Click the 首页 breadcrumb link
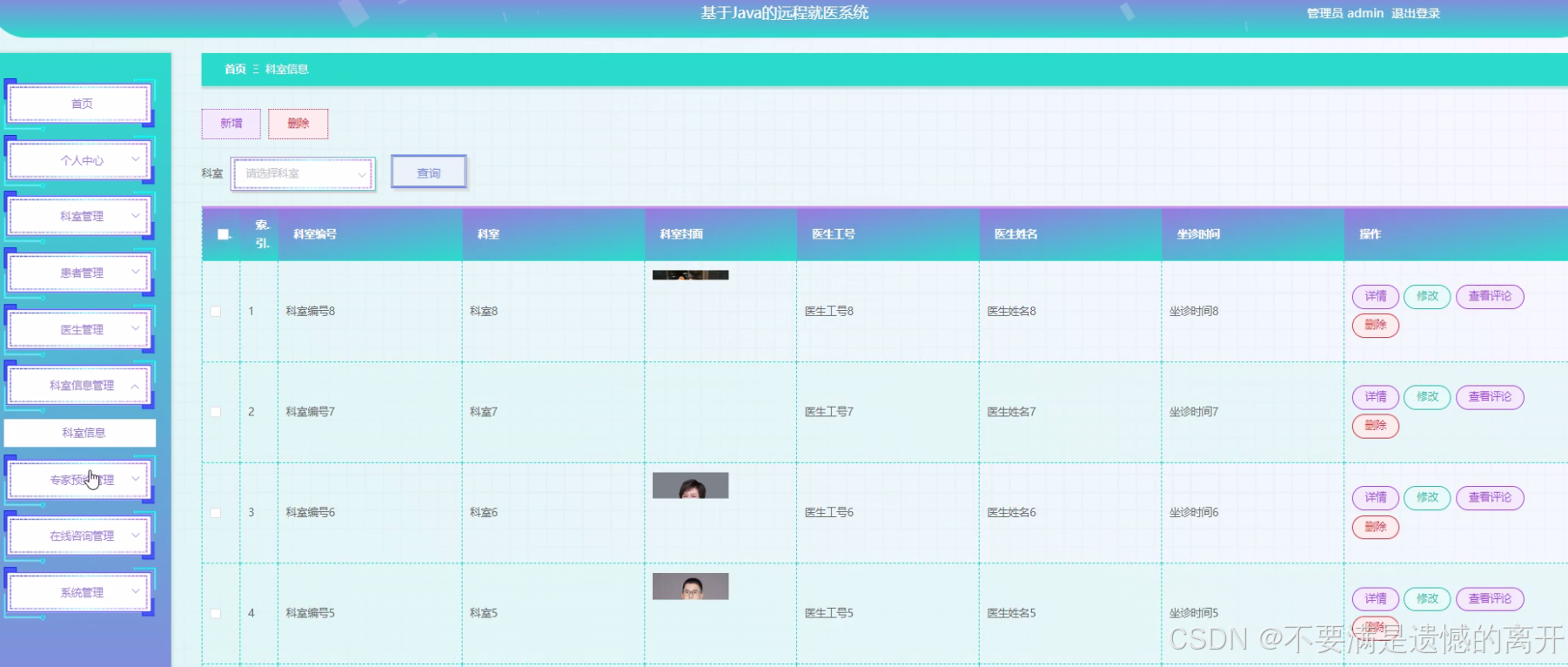Image resolution: width=1568 pixels, height=667 pixels. click(235, 69)
